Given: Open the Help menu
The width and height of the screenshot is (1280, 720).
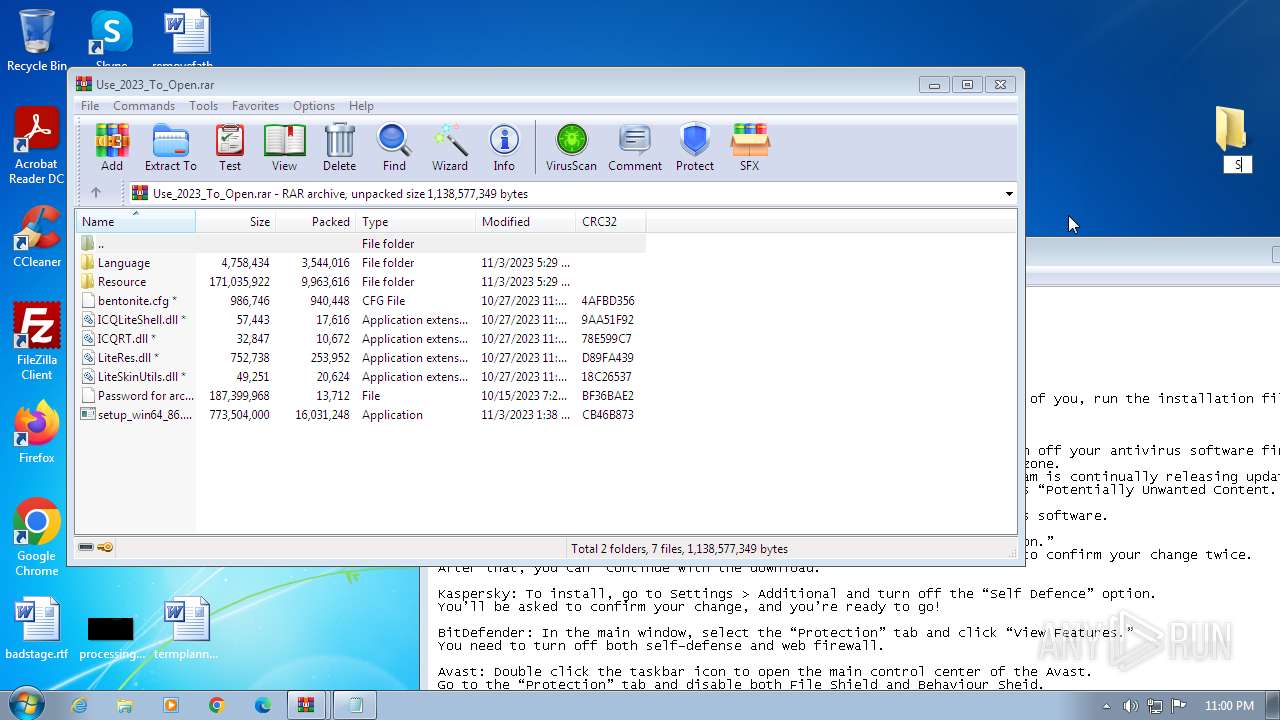Looking at the screenshot, I should (x=361, y=106).
